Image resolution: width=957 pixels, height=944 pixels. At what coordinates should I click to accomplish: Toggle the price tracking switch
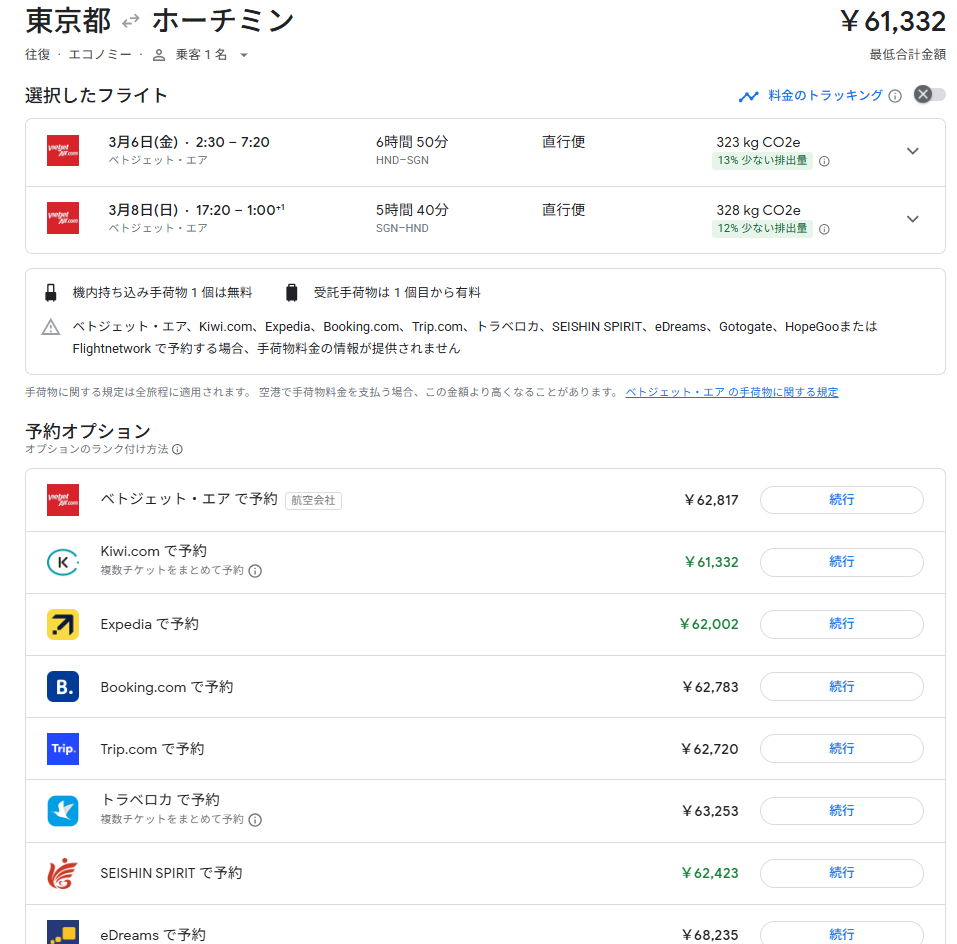coord(929,95)
